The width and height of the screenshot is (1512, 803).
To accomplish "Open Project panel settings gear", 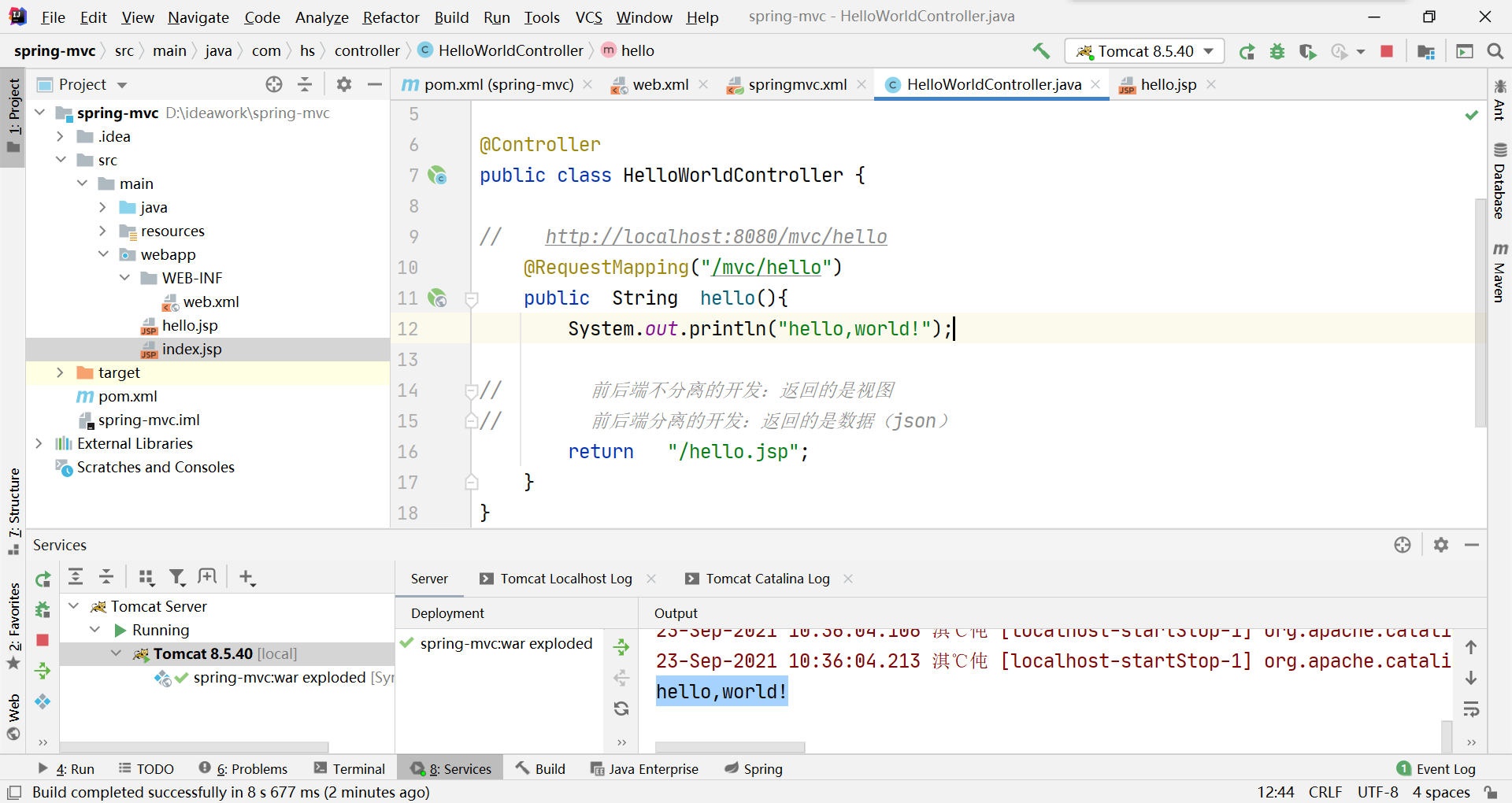I will click(x=344, y=84).
